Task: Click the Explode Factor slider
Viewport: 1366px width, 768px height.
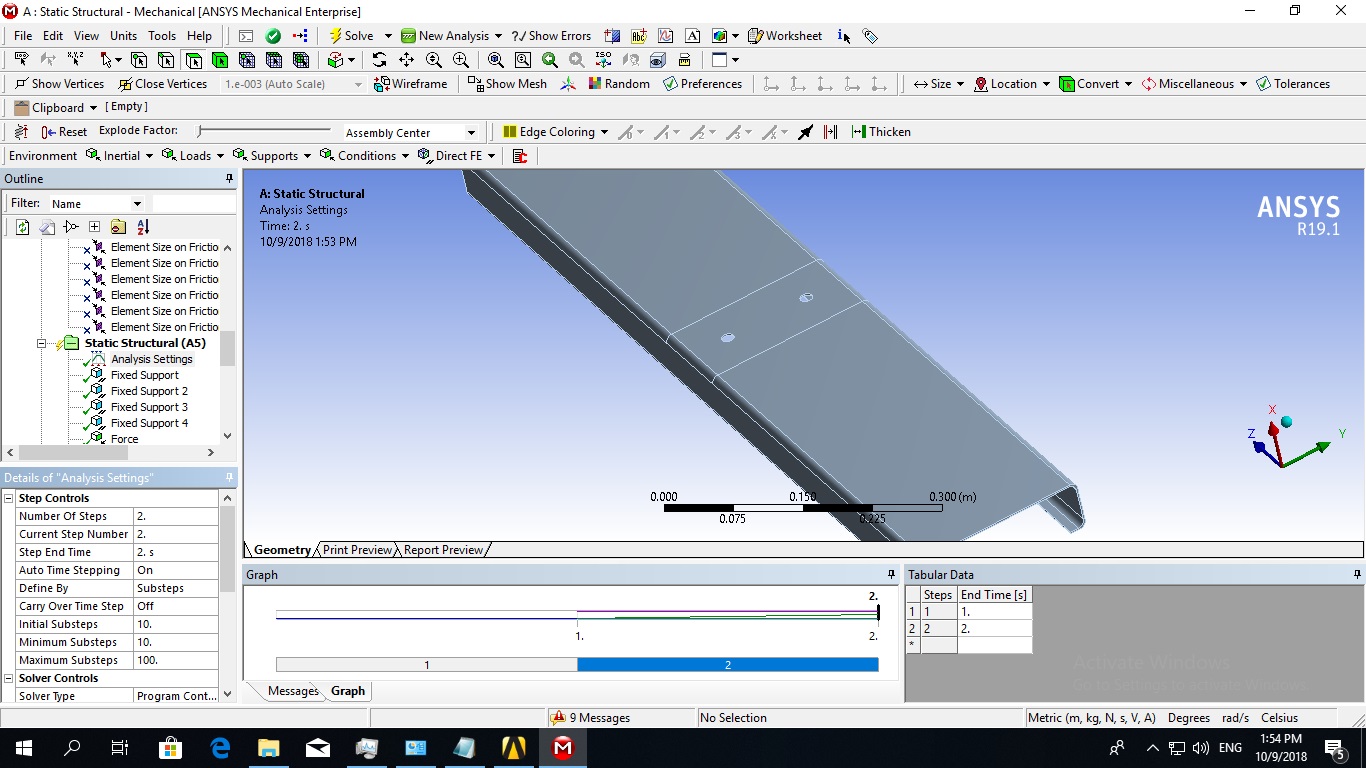Action: [264, 131]
